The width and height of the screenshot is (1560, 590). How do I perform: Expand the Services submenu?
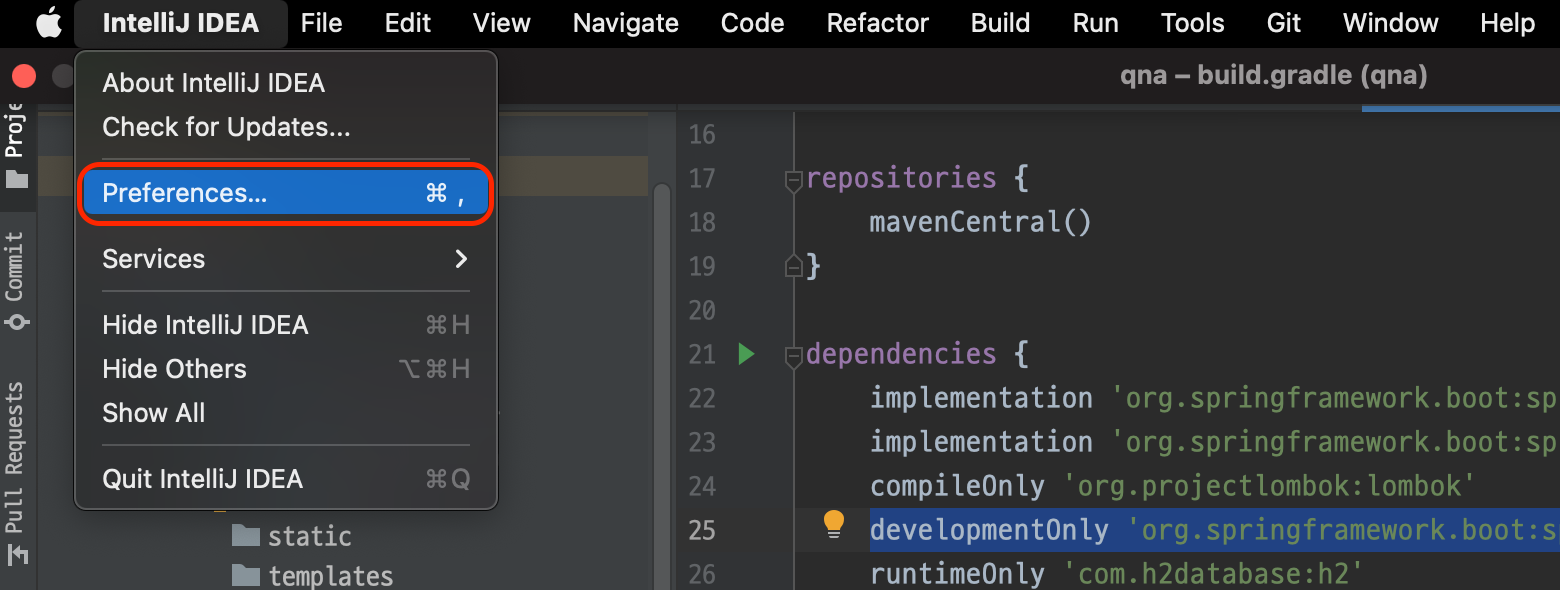pyautogui.click(x=286, y=259)
